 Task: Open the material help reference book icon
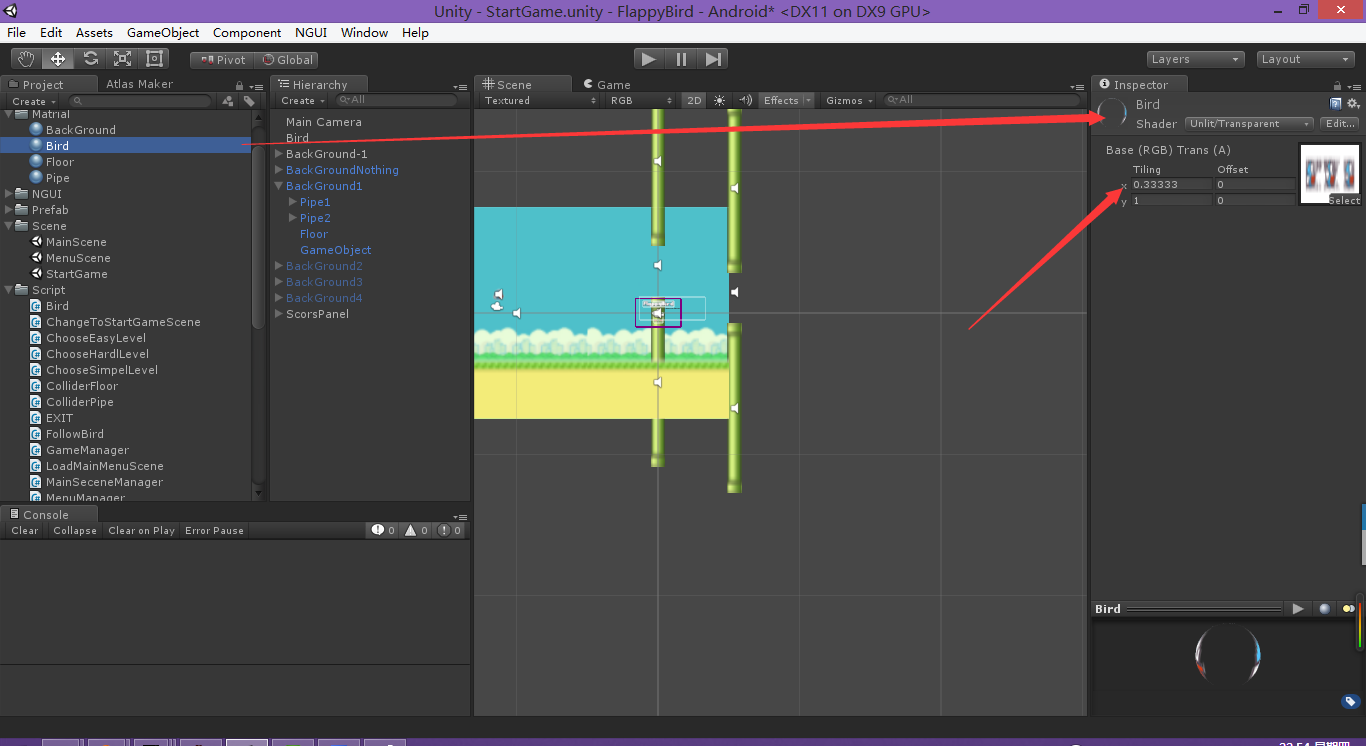click(x=1335, y=104)
